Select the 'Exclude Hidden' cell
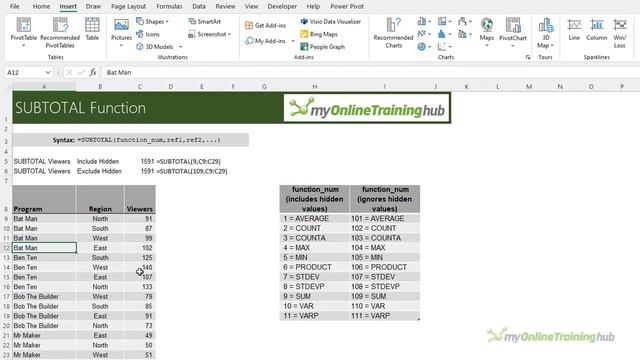Image resolution: width=640 pixels, height=360 pixels. tap(100, 171)
